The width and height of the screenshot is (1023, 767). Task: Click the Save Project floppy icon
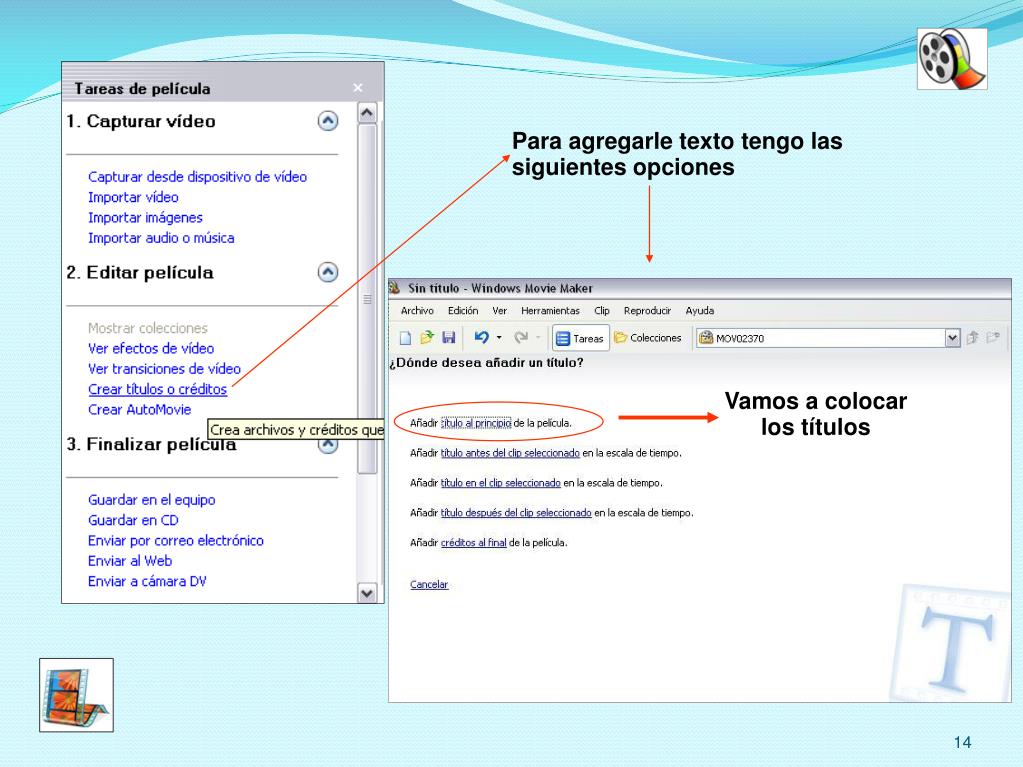pos(448,337)
